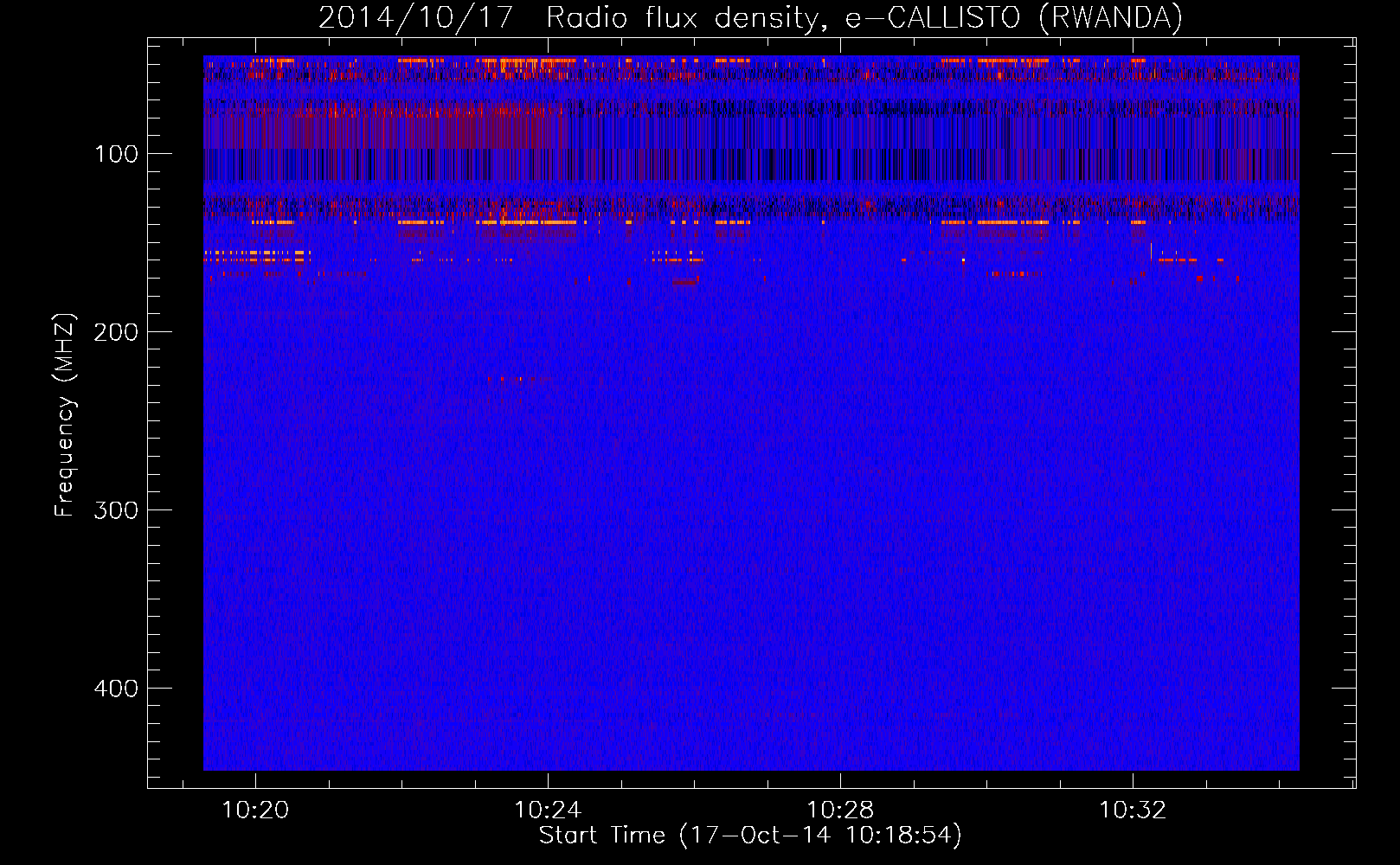Click the 200 frequency tick label

[x=116, y=332]
